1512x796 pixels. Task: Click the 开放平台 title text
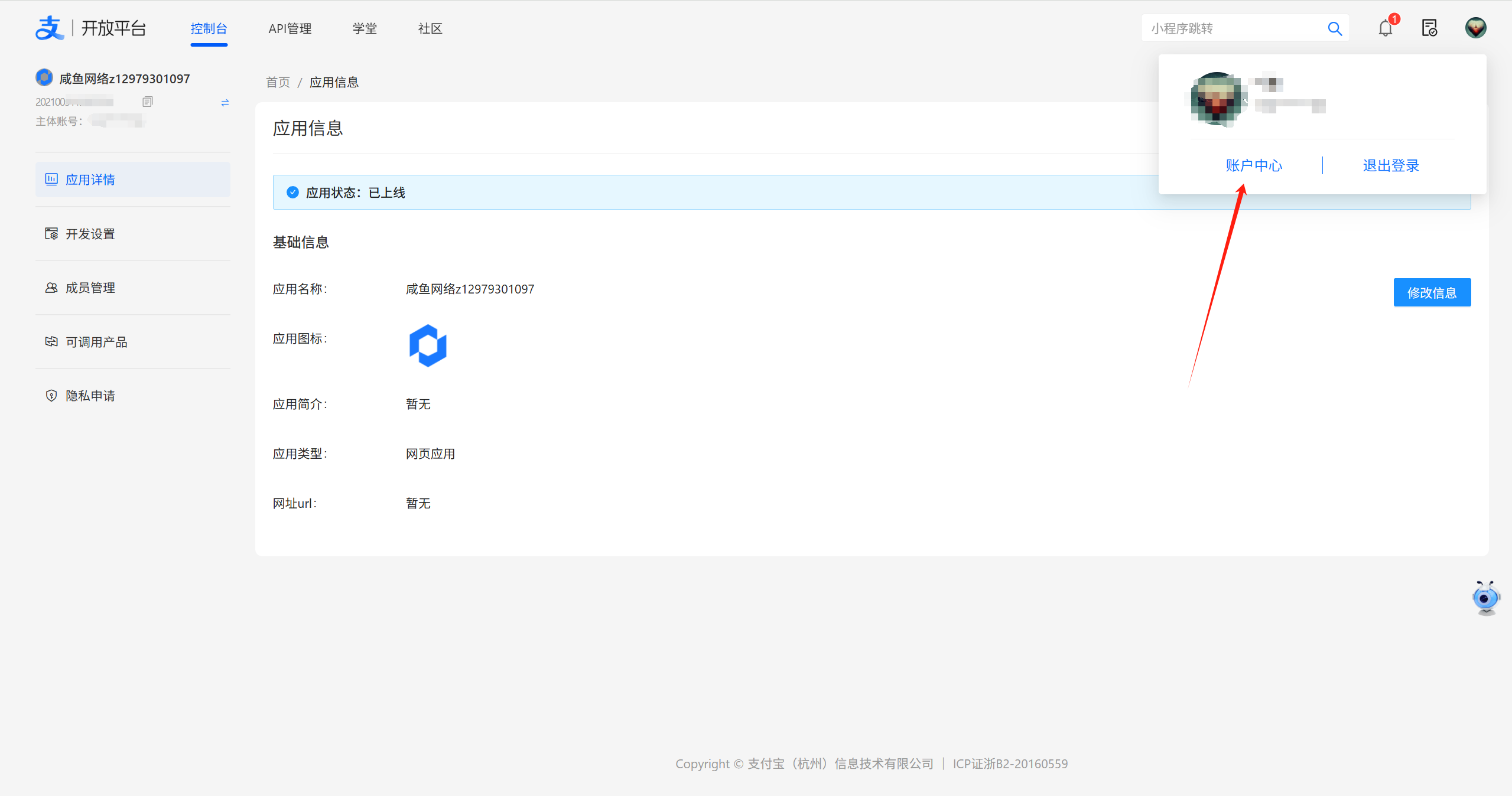point(113,28)
